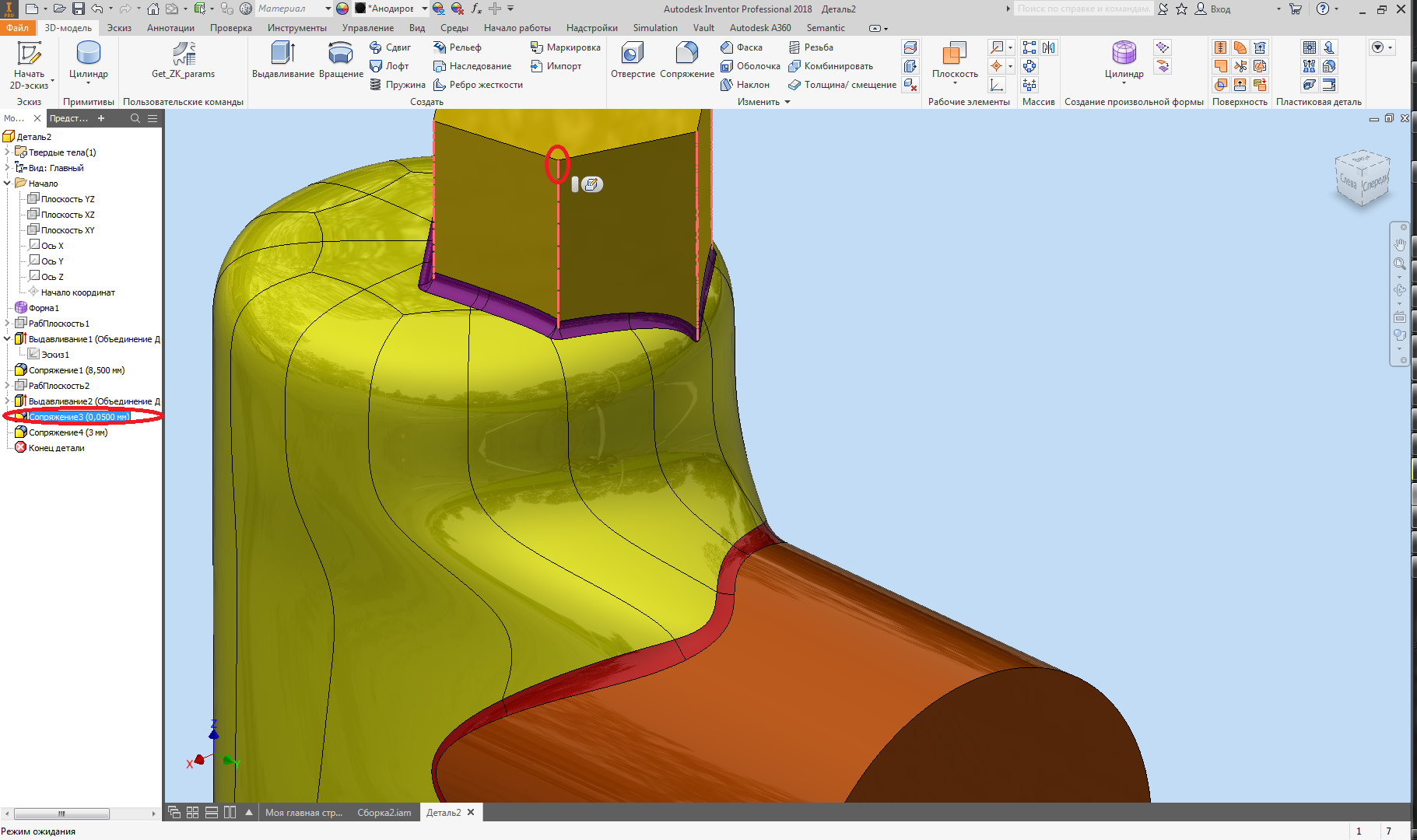Switch to the Аннотации ribbon tab

pos(170,28)
